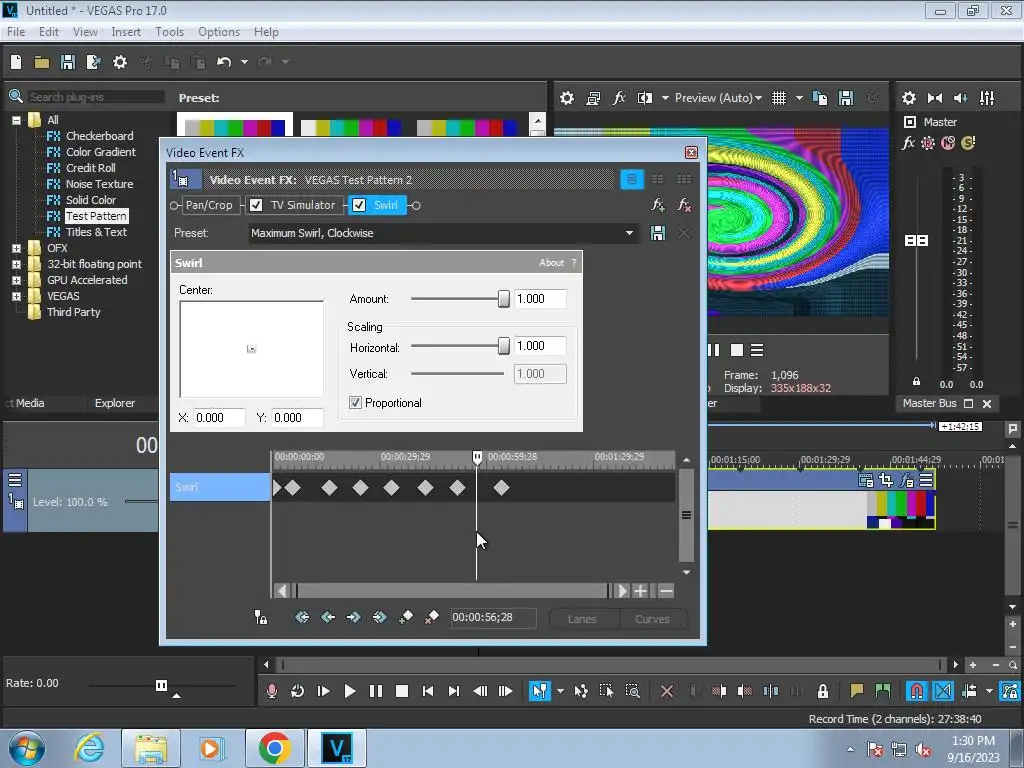Toggle Auto Crossfades button in the bottom toolbar

point(943,691)
